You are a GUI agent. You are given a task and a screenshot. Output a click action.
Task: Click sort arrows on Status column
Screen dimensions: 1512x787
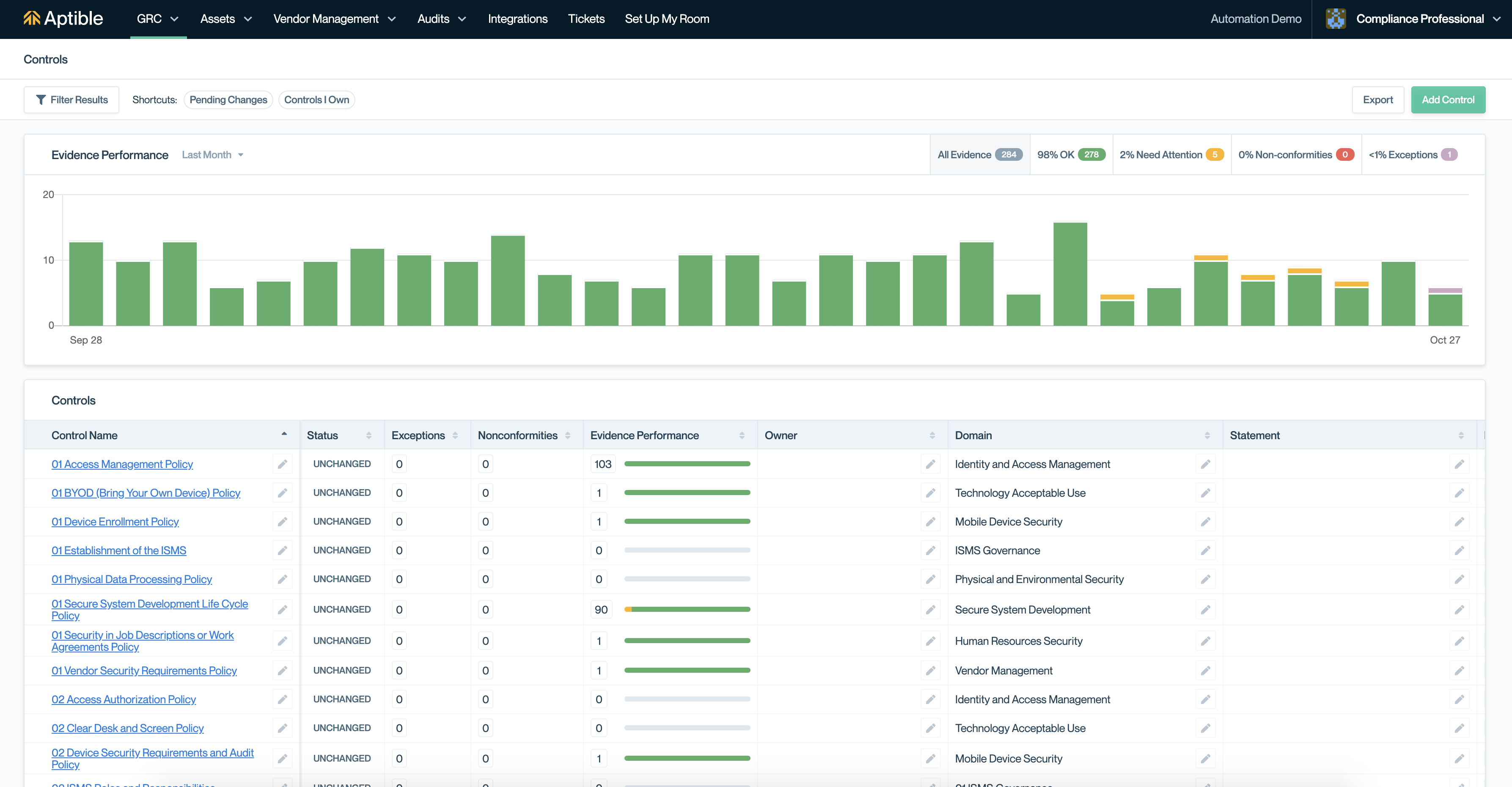point(368,435)
